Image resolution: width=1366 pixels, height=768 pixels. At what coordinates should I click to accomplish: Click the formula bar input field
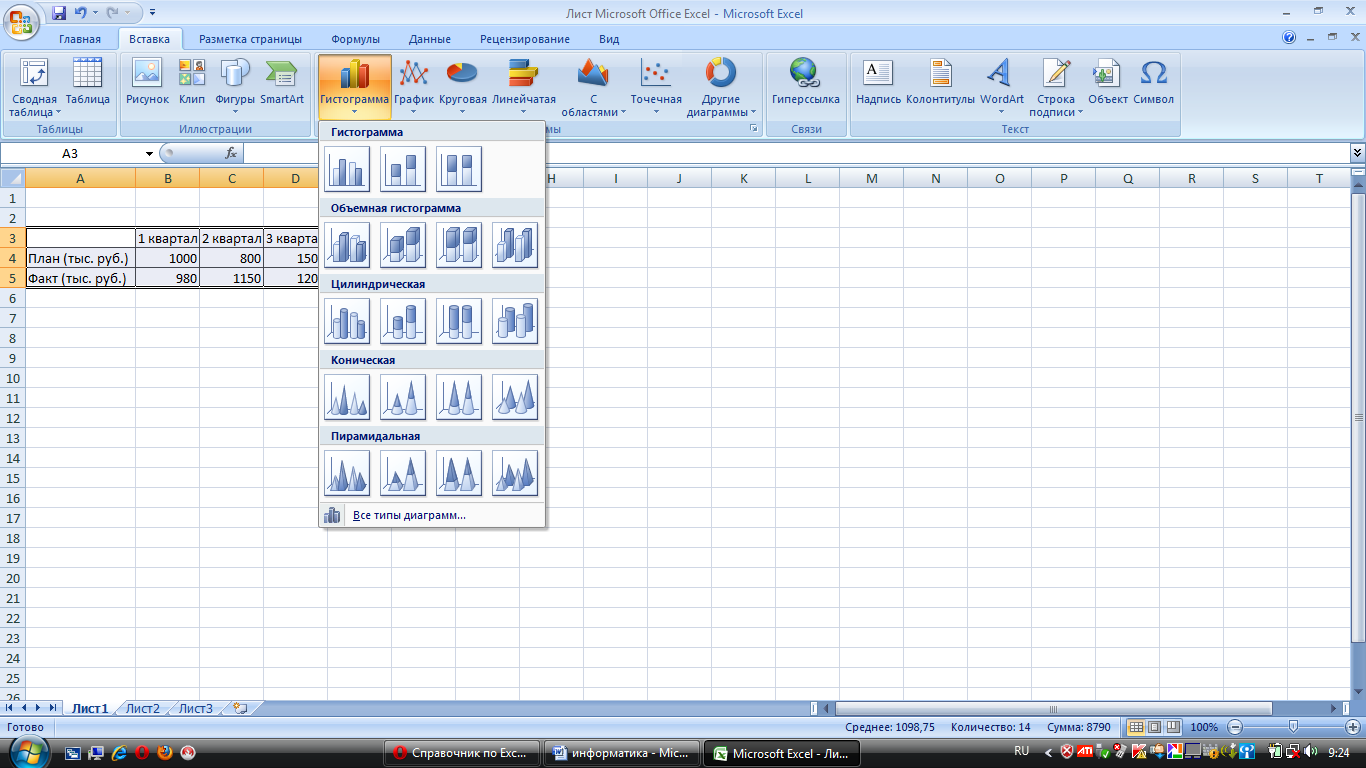[x=796, y=153]
